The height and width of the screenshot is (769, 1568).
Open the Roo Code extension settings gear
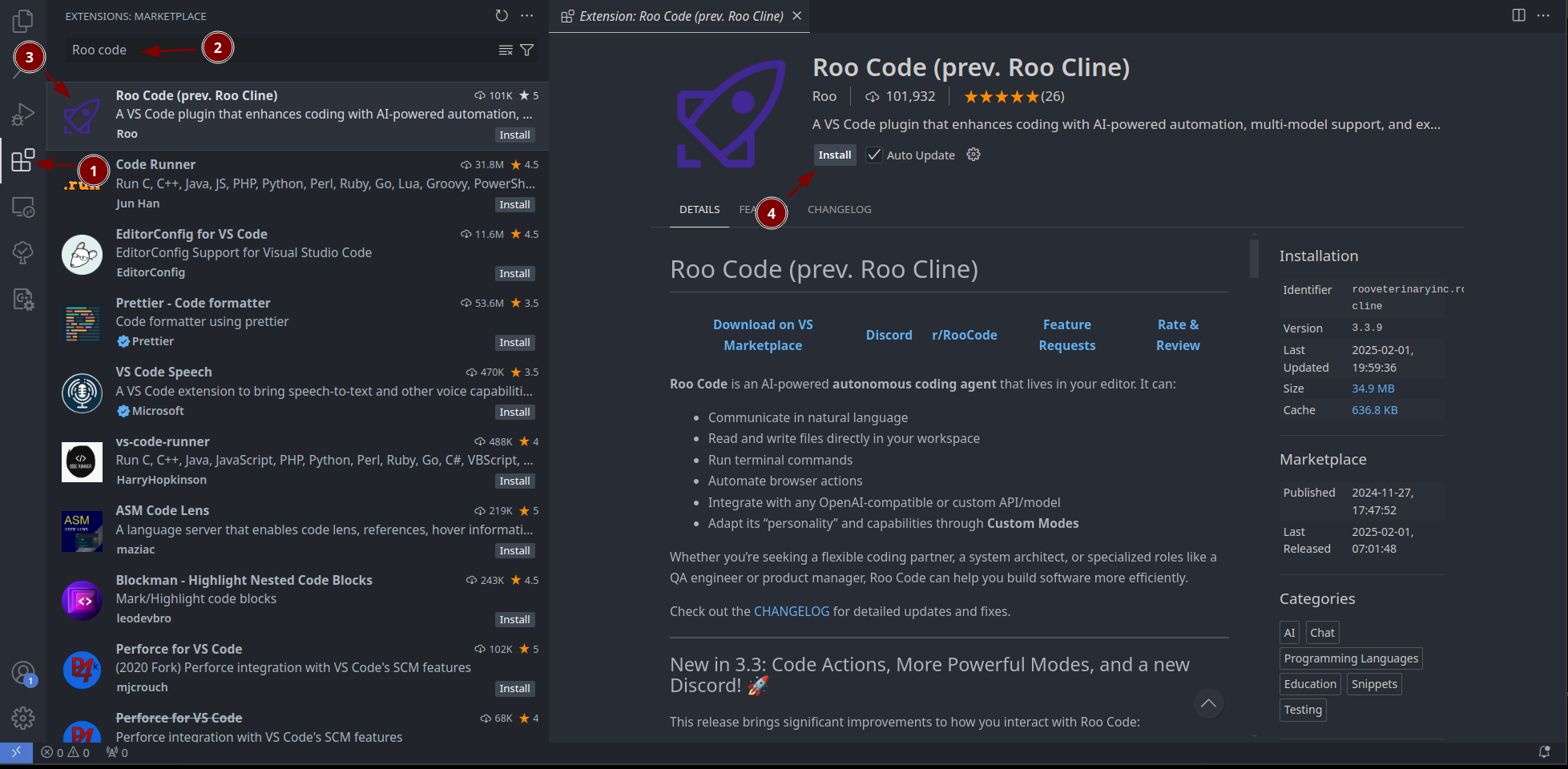pyautogui.click(x=973, y=155)
